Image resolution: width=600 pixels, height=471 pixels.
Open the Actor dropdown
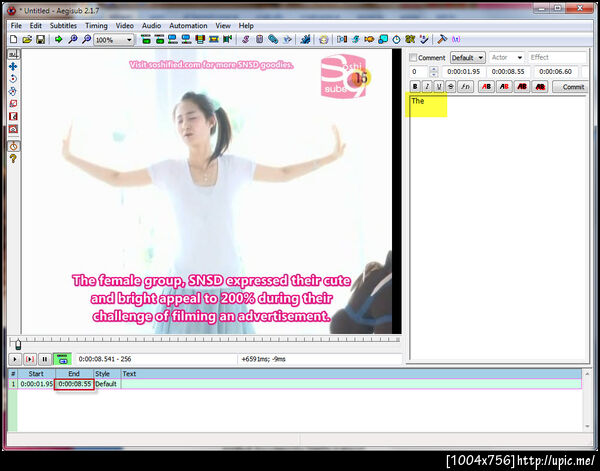pos(506,58)
